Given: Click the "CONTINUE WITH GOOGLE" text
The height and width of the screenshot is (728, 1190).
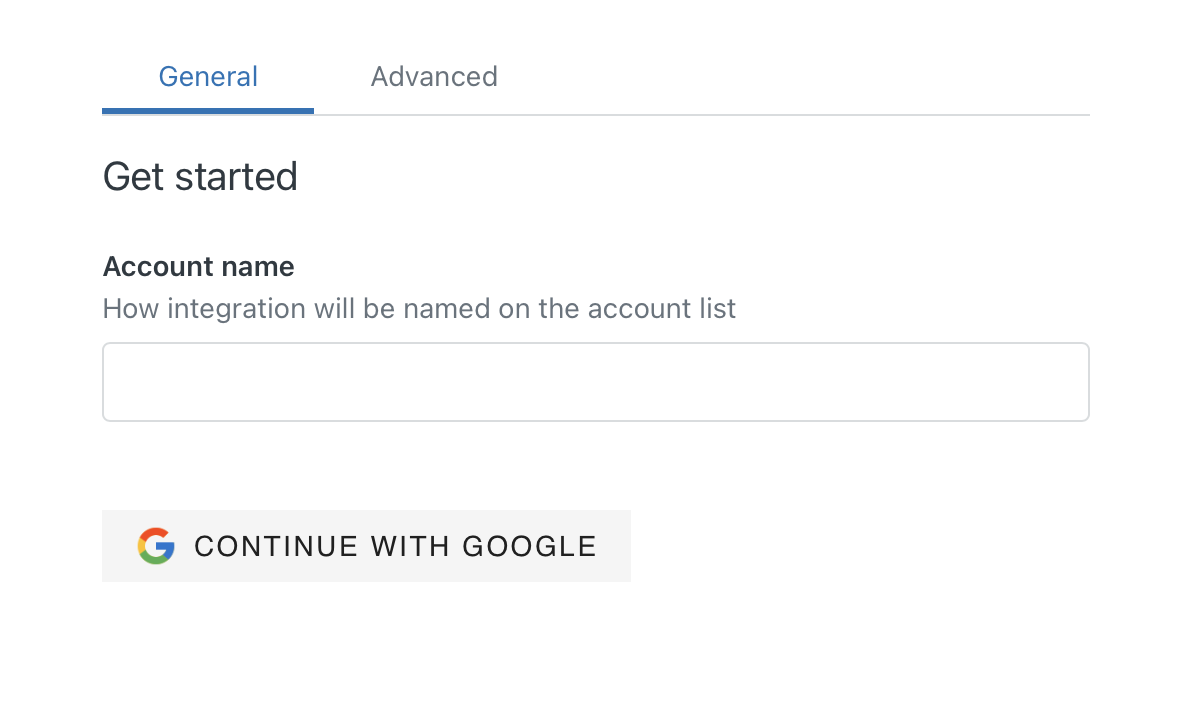Looking at the screenshot, I should click(x=395, y=546).
